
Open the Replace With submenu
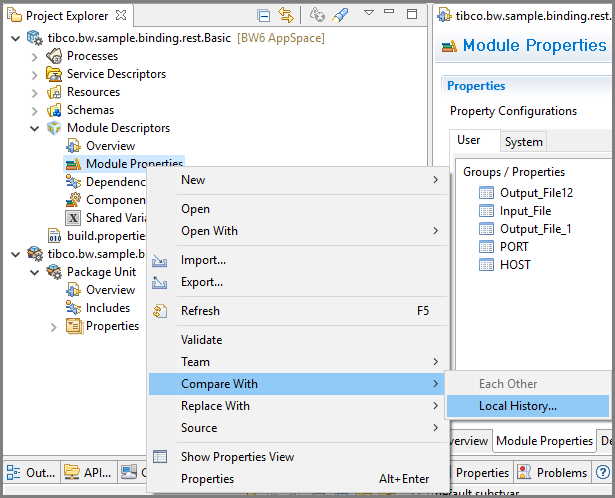click(x=298, y=406)
